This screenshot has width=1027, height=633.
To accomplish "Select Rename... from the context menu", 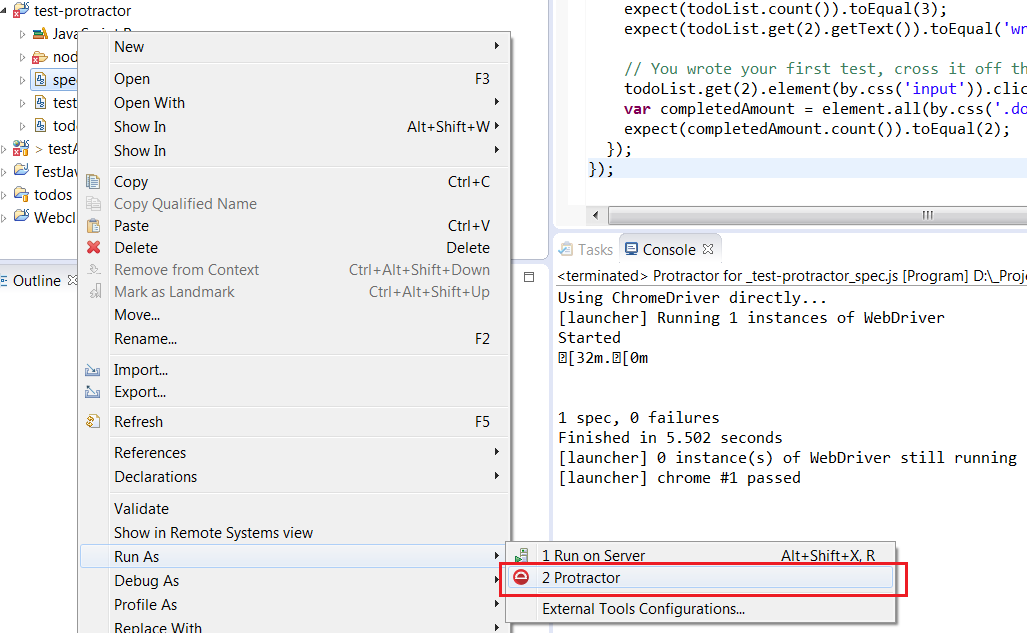I will click(145, 339).
